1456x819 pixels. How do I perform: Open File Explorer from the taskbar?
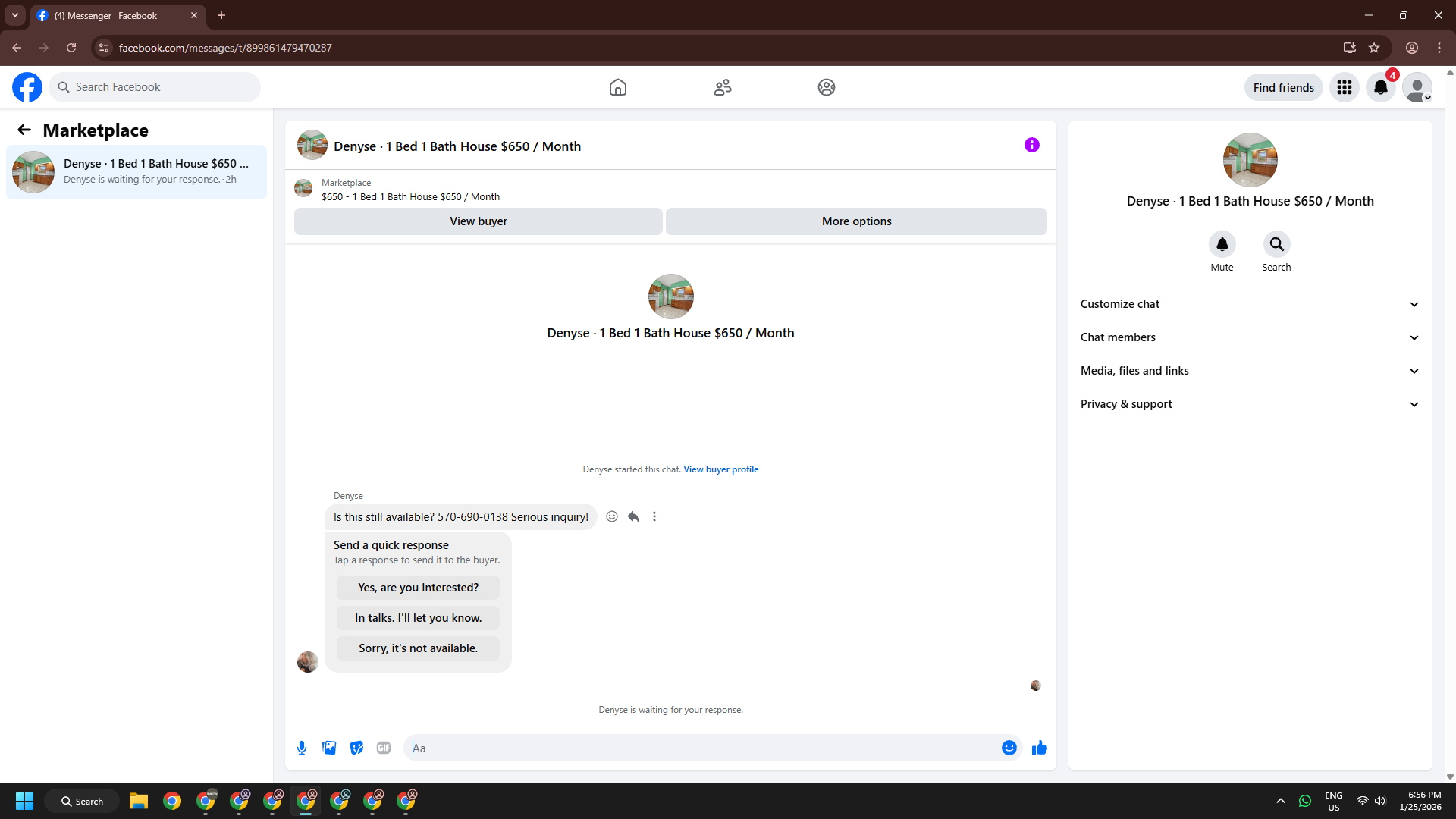tap(138, 801)
